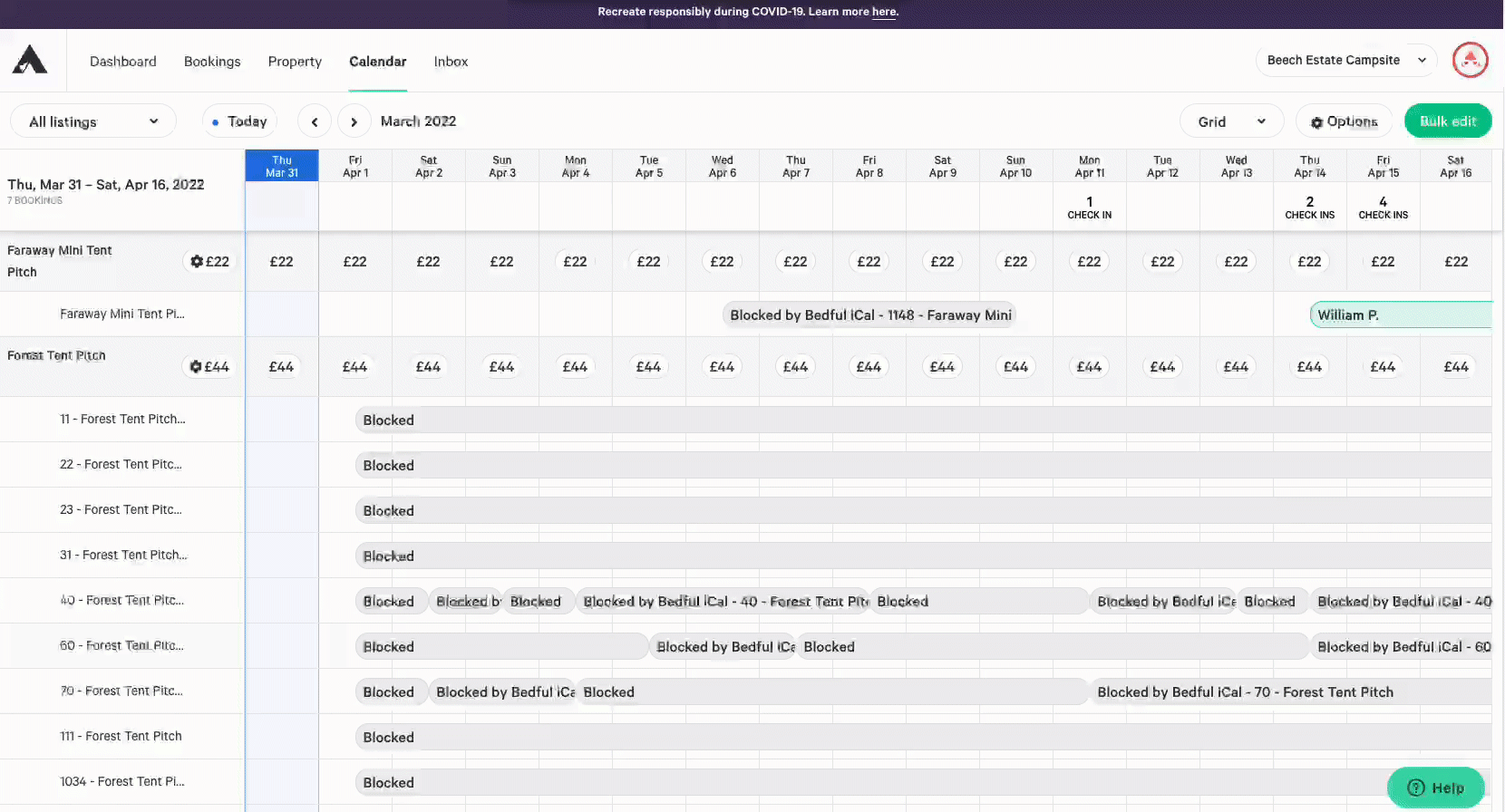Select the 11 - Forest Tent Pitch row

click(122, 419)
